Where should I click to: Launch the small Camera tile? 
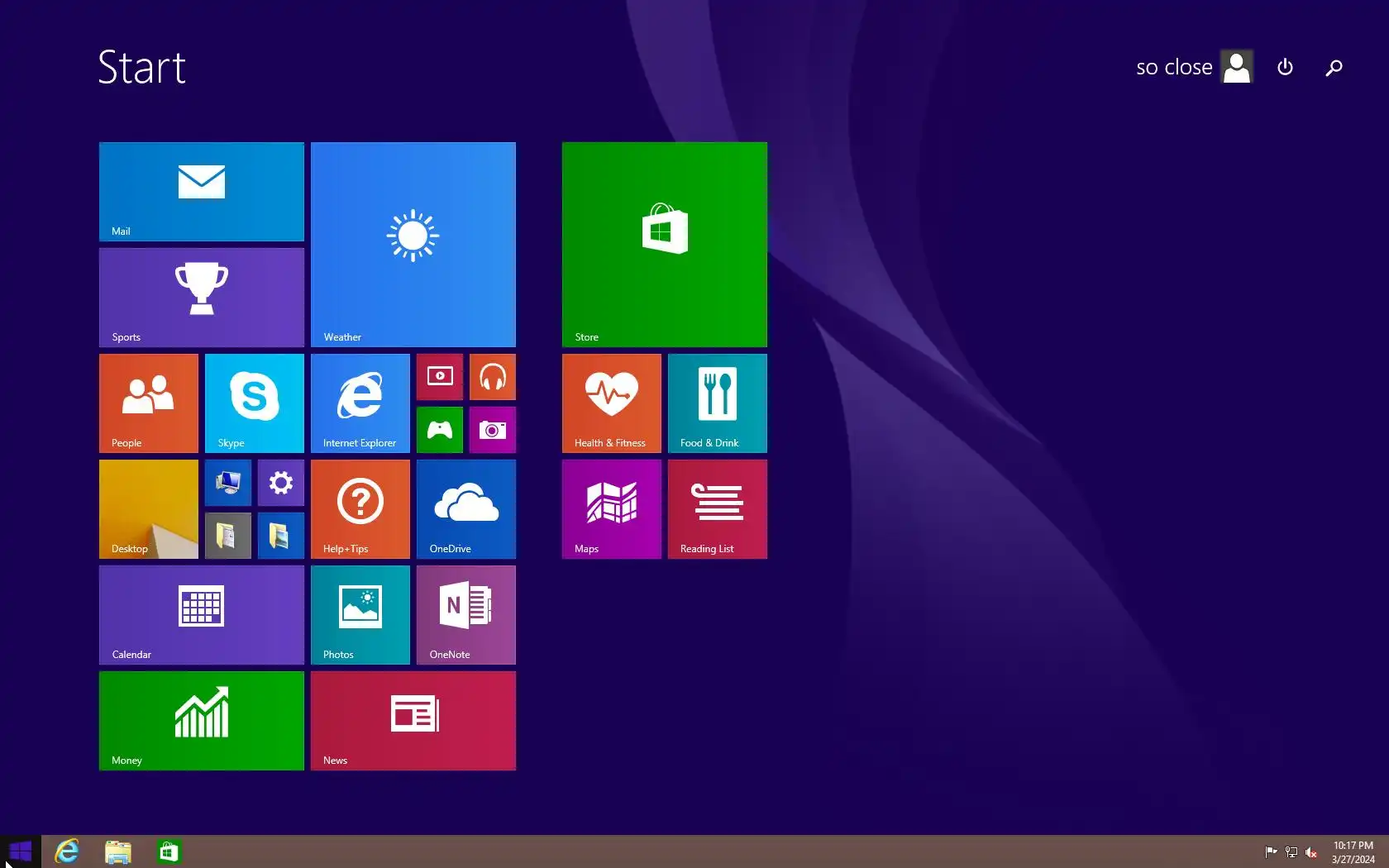pos(493,430)
